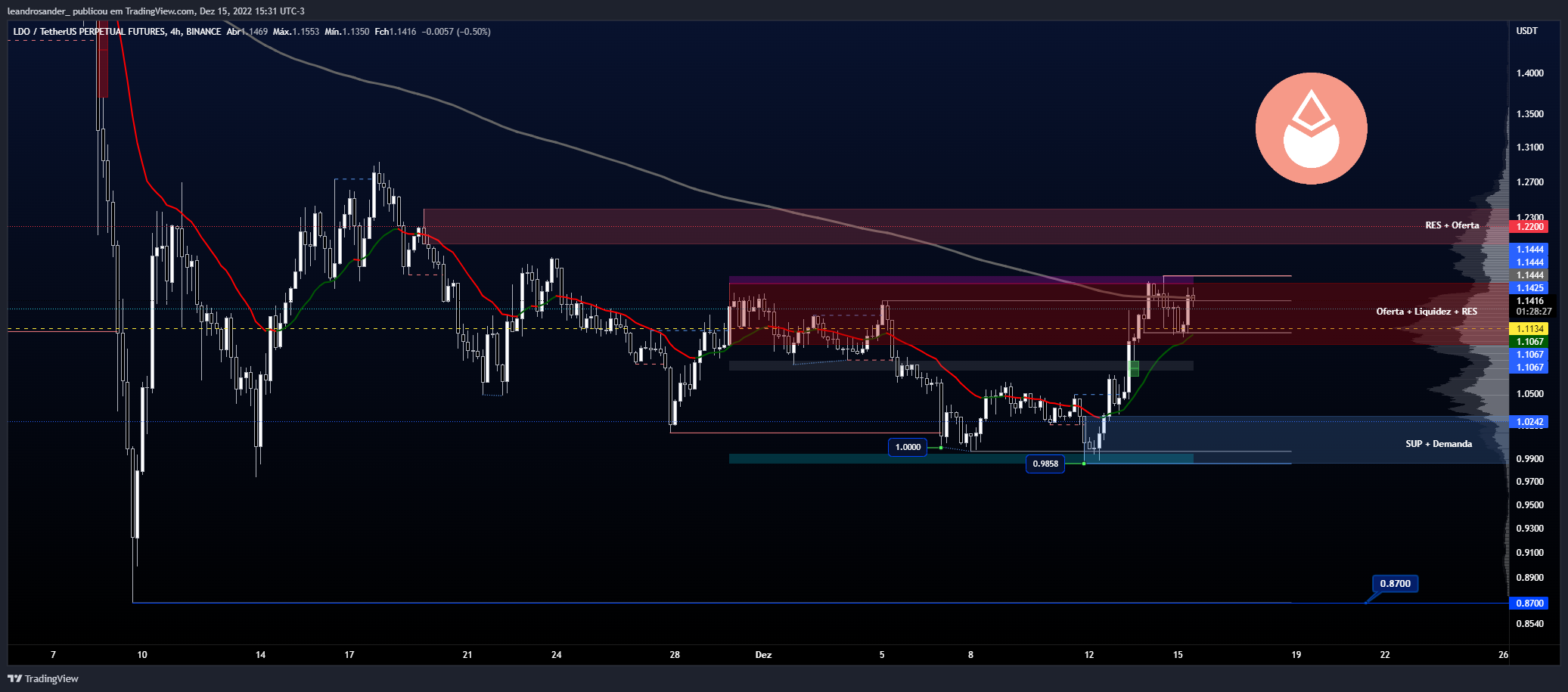Image resolution: width=1568 pixels, height=692 pixels.
Task: Click the 1.3100 tick on the price axis
Action: (x=1530, y=147)
